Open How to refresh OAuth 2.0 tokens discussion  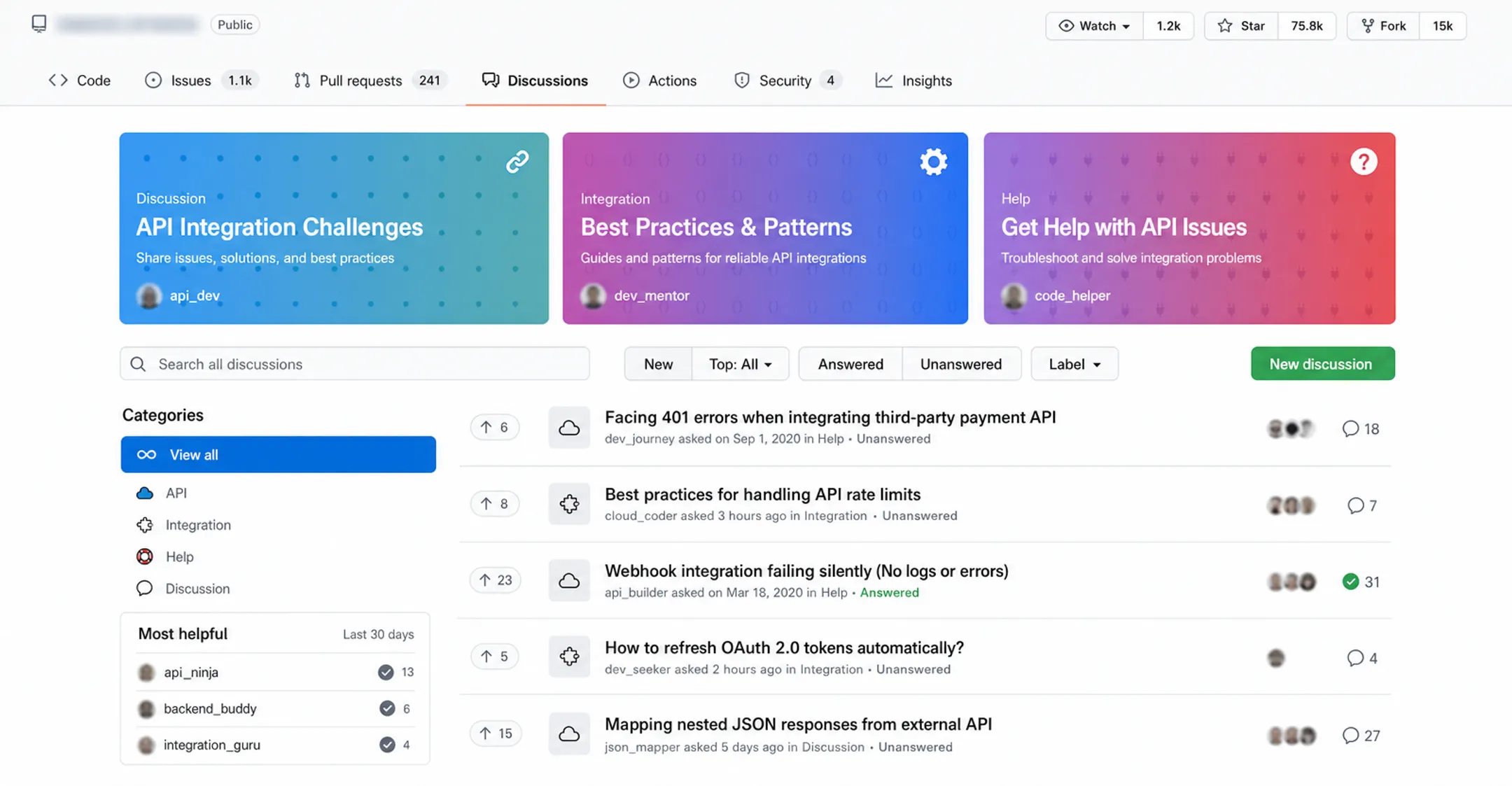point(784,647)
